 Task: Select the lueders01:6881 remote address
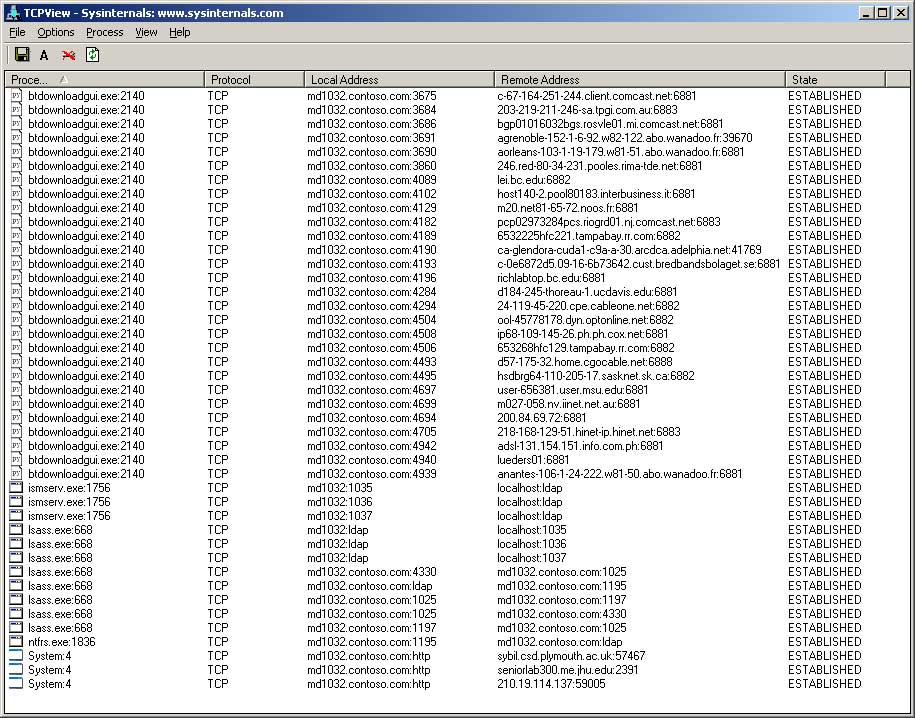[533, 460]
